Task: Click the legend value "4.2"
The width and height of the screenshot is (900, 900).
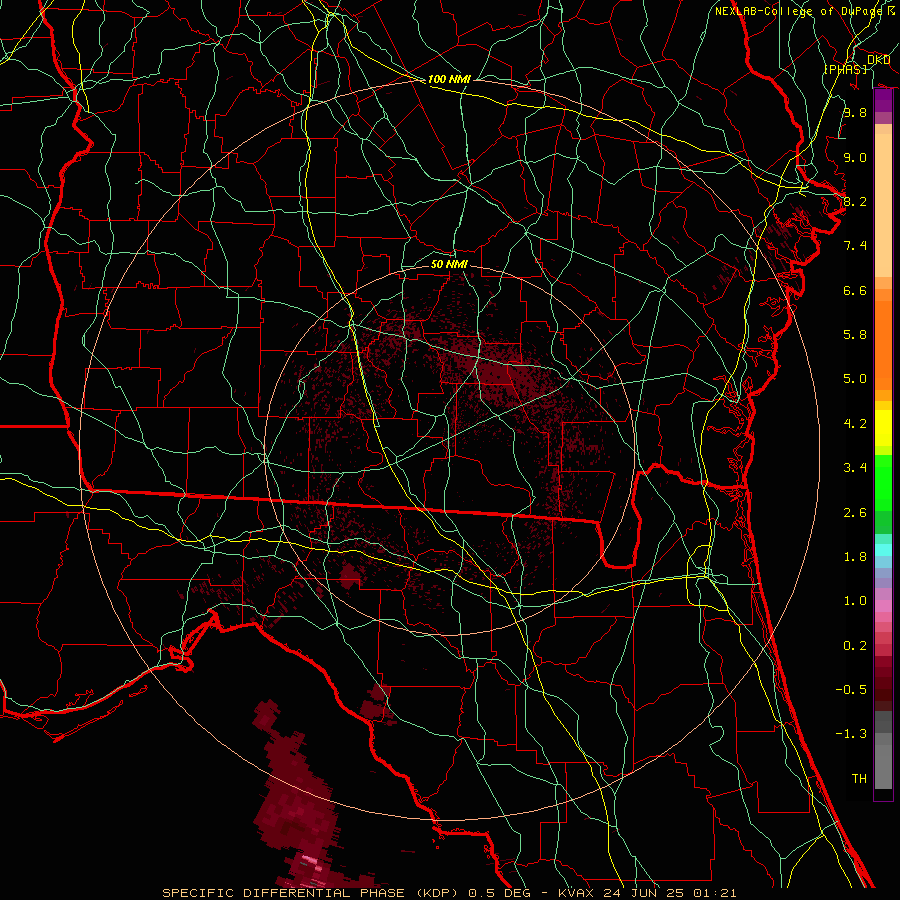Action: [855, 424]
